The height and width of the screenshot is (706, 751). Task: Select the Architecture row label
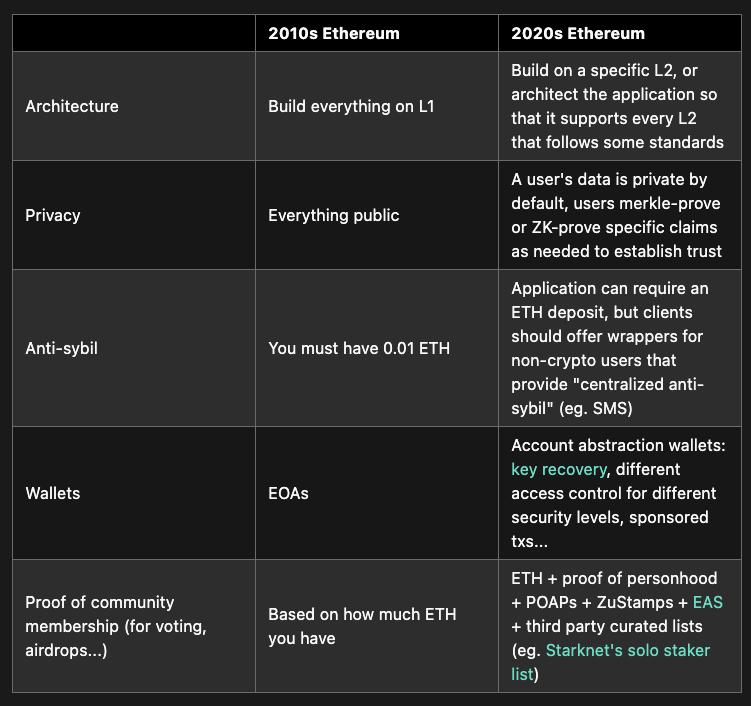click(72, 106)
